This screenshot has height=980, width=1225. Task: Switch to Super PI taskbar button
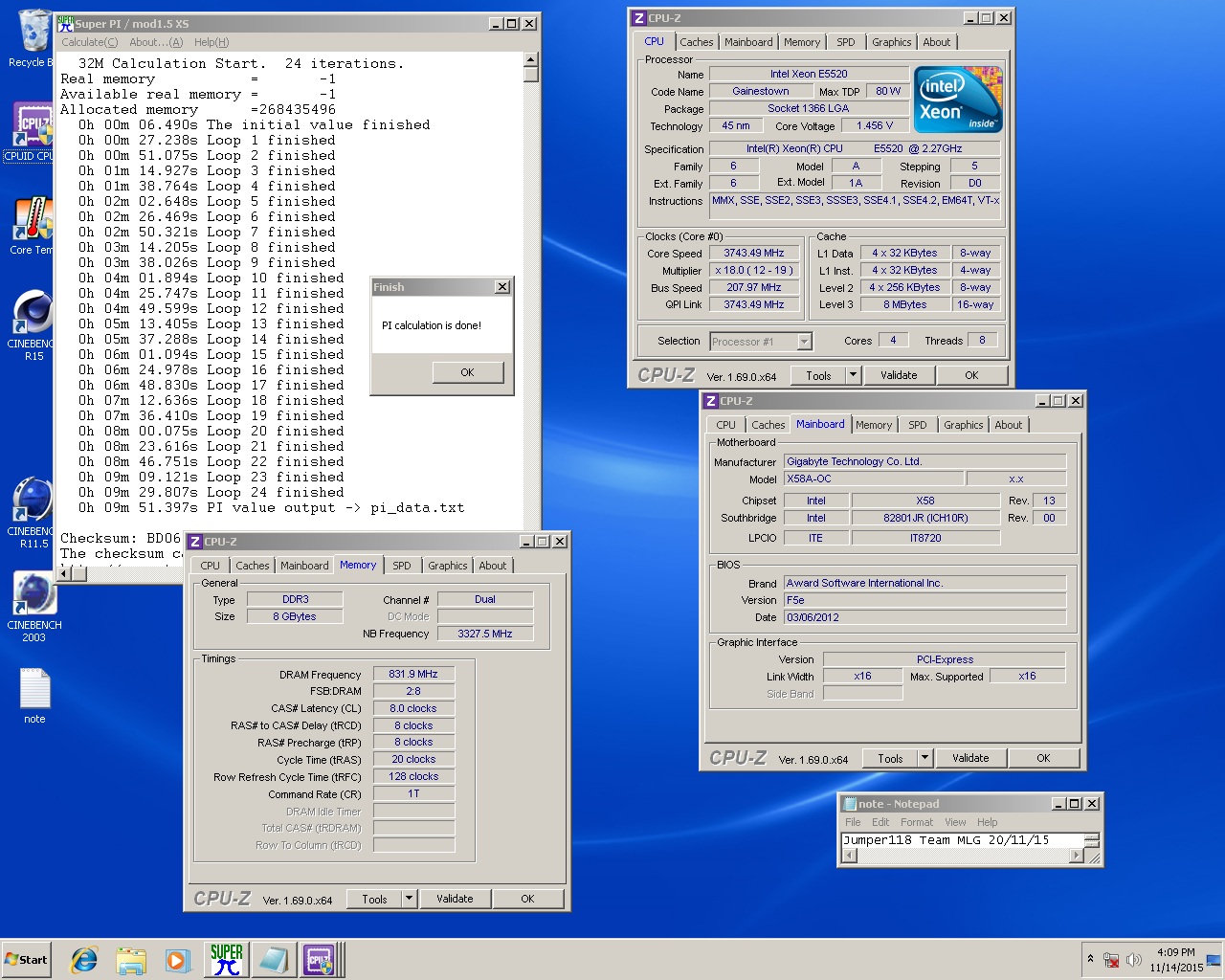(227, 960)
